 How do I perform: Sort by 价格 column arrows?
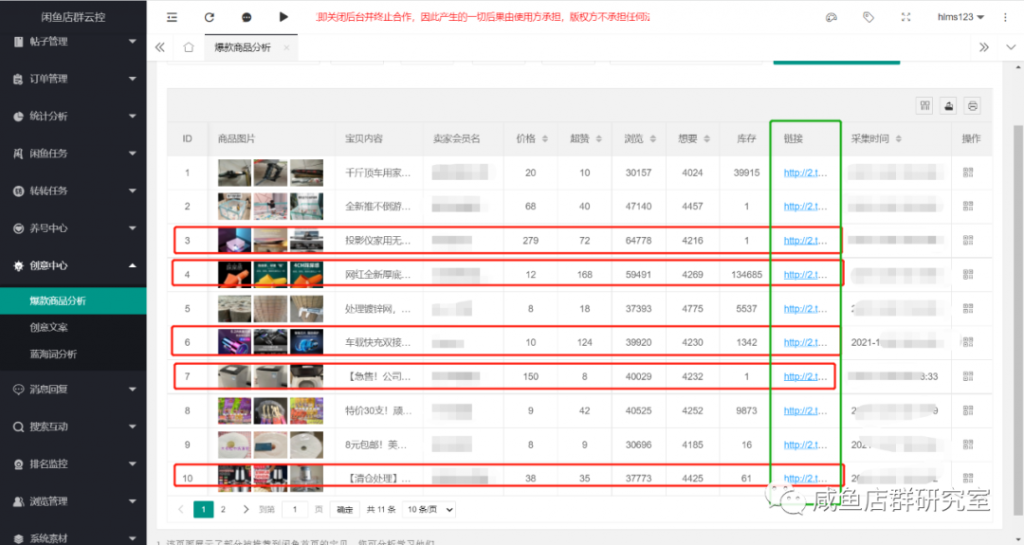(x=545, y=138)
